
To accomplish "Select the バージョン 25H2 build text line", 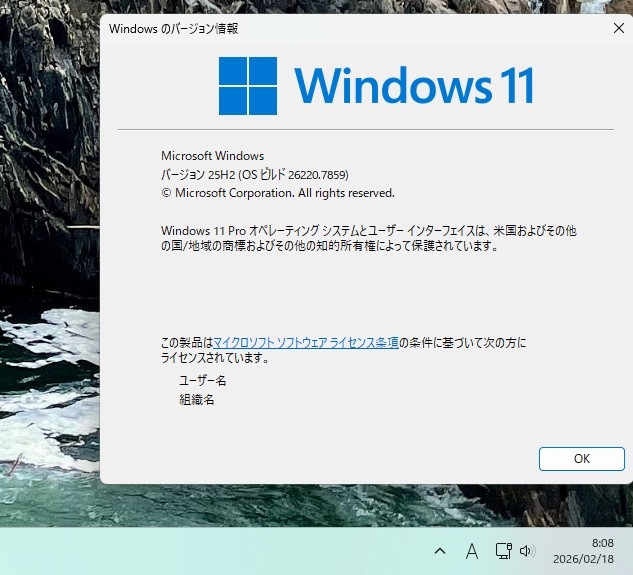I will pos(255,174).
